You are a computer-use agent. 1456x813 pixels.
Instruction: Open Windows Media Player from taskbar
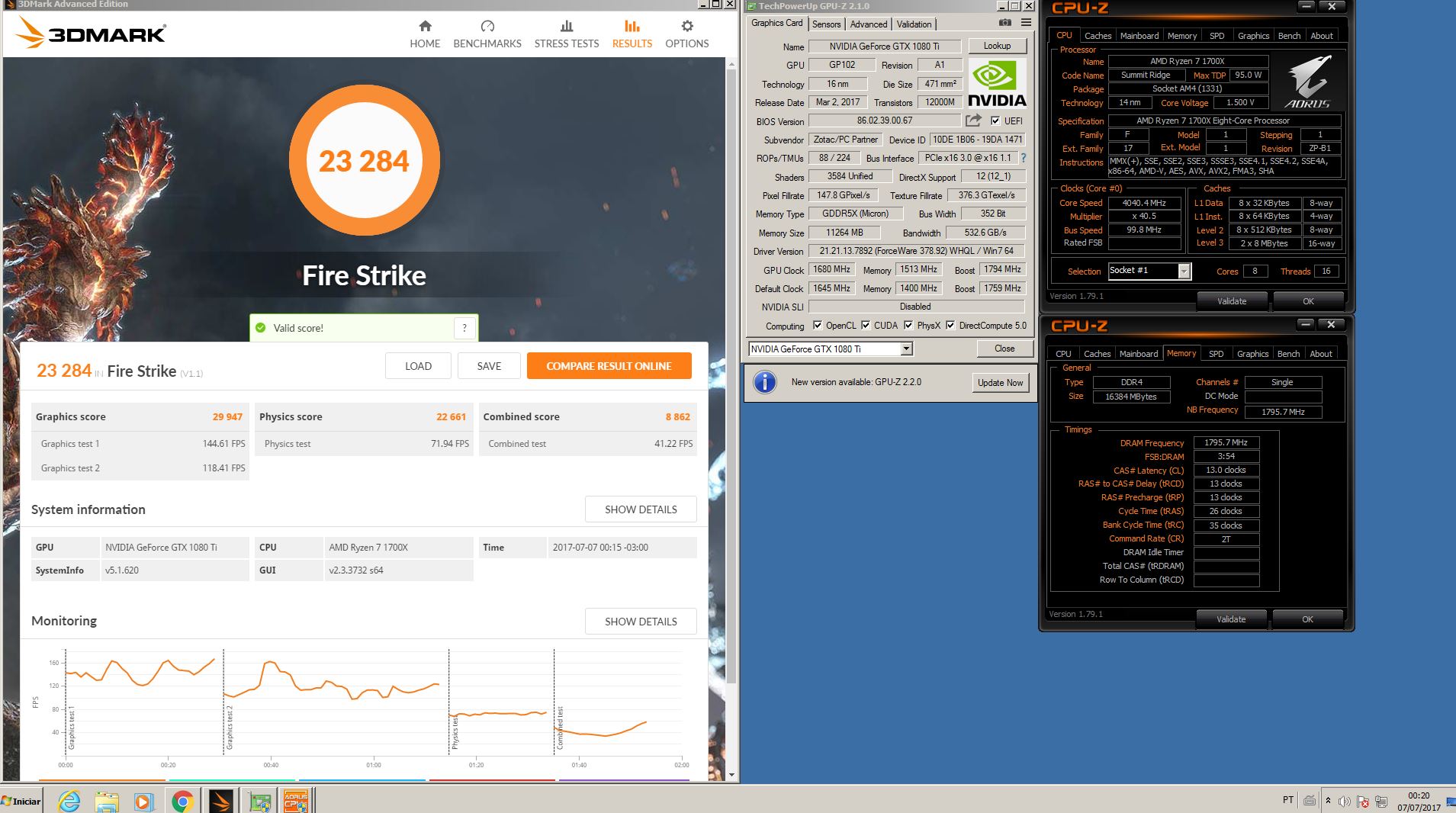click(143, 801)
